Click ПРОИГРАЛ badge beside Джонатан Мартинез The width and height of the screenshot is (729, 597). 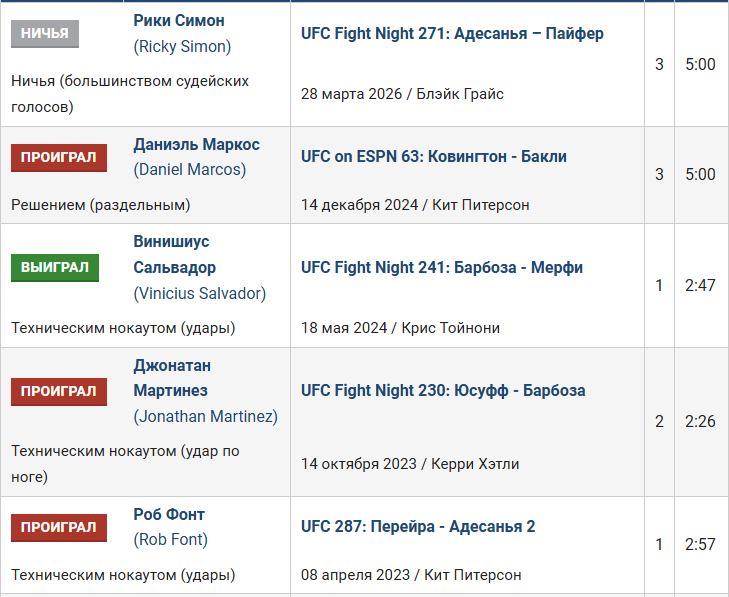coord(59,391)
